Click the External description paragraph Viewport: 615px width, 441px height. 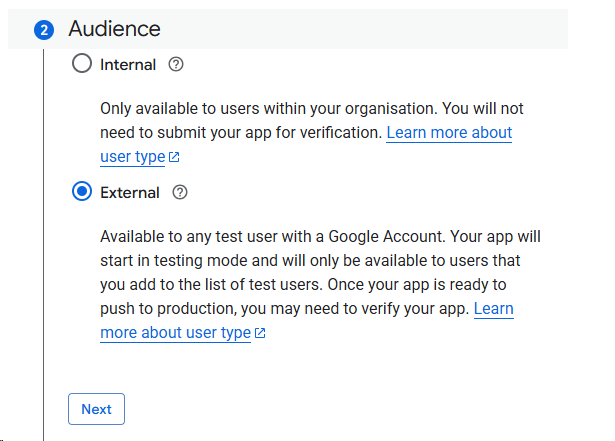[300, 272]
